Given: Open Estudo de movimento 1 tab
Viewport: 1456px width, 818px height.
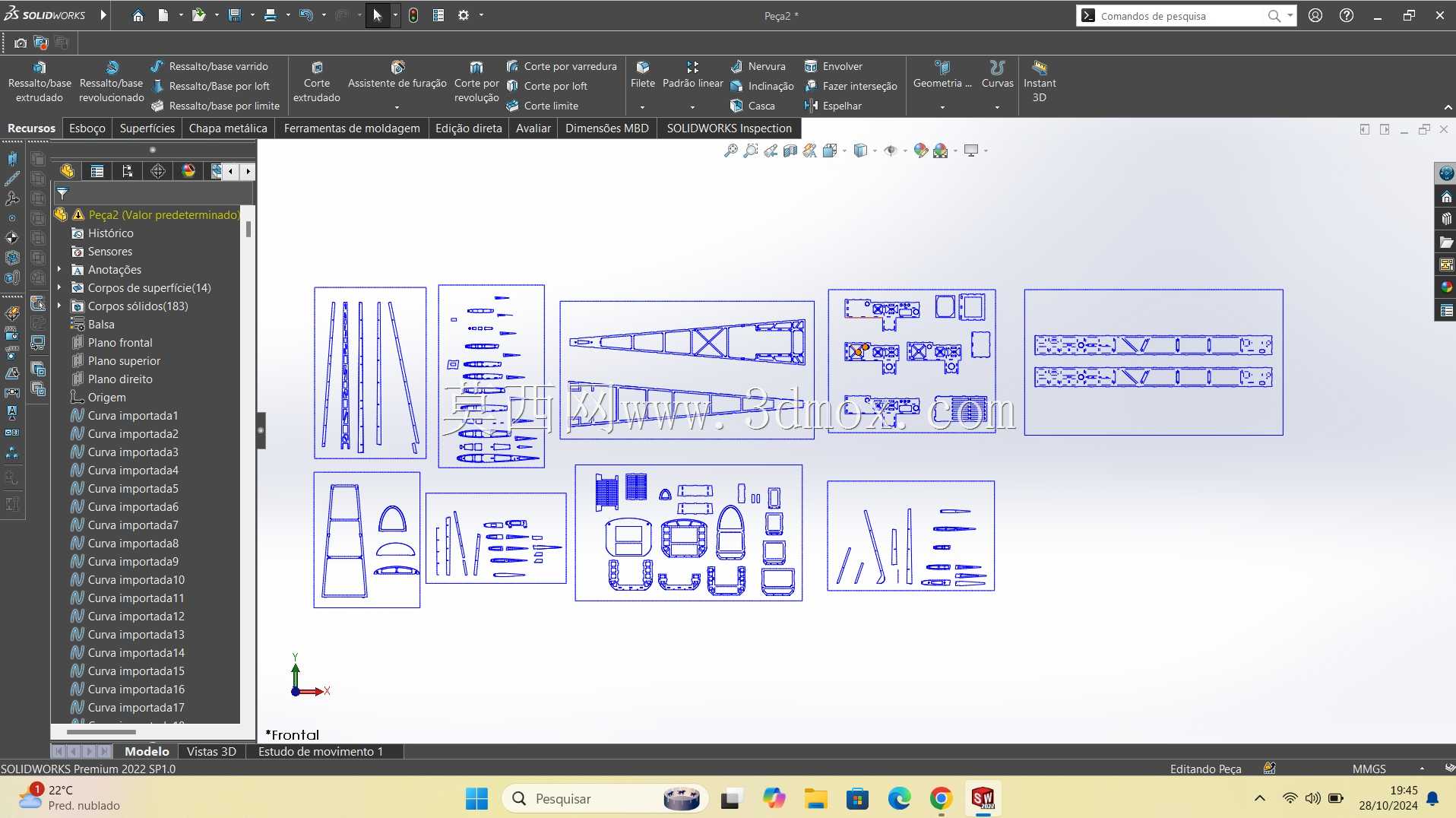Looking at the screenshot, I should (321, 751).
